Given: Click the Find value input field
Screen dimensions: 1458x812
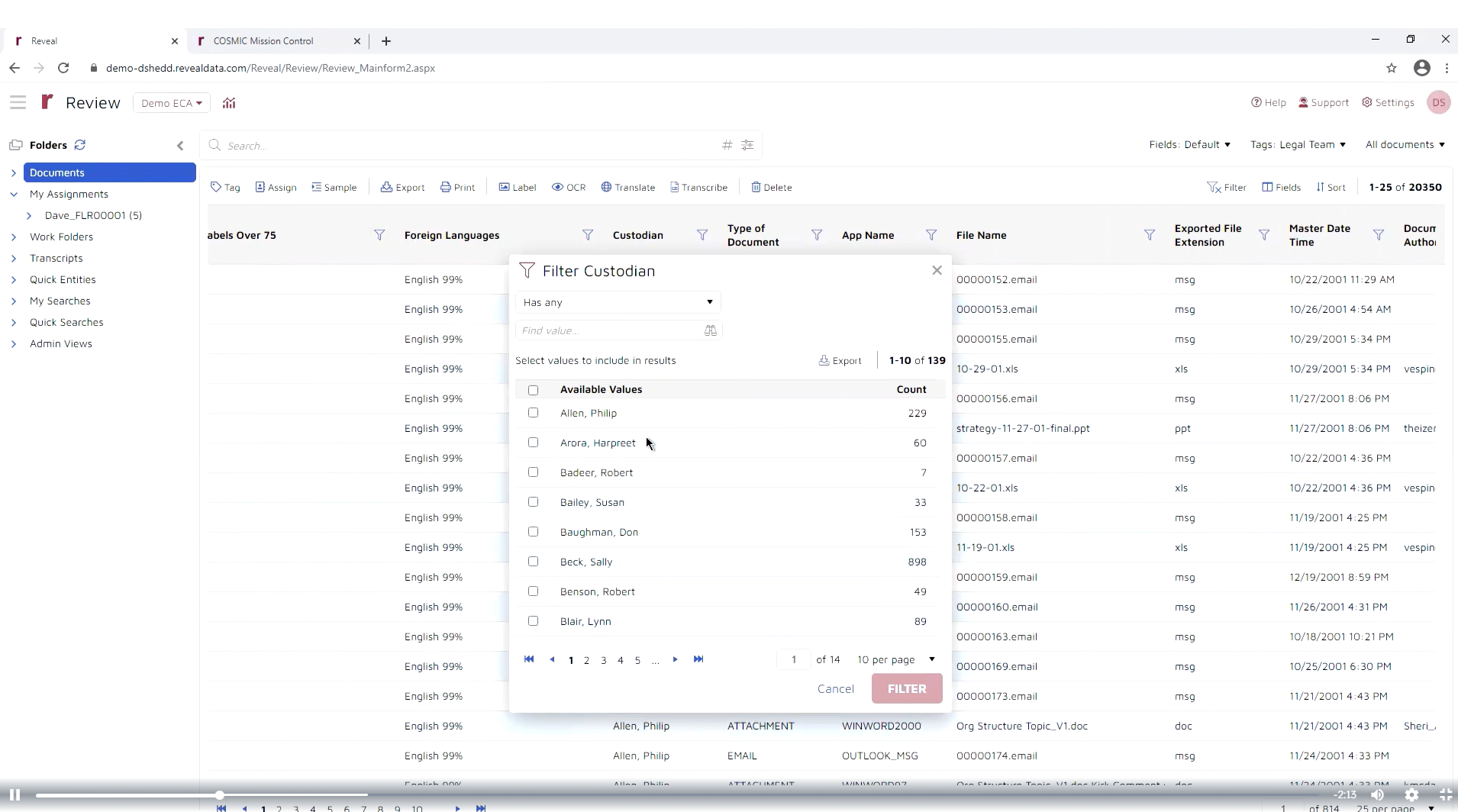Looking at the screenshot, I should (x=607, y=330).
